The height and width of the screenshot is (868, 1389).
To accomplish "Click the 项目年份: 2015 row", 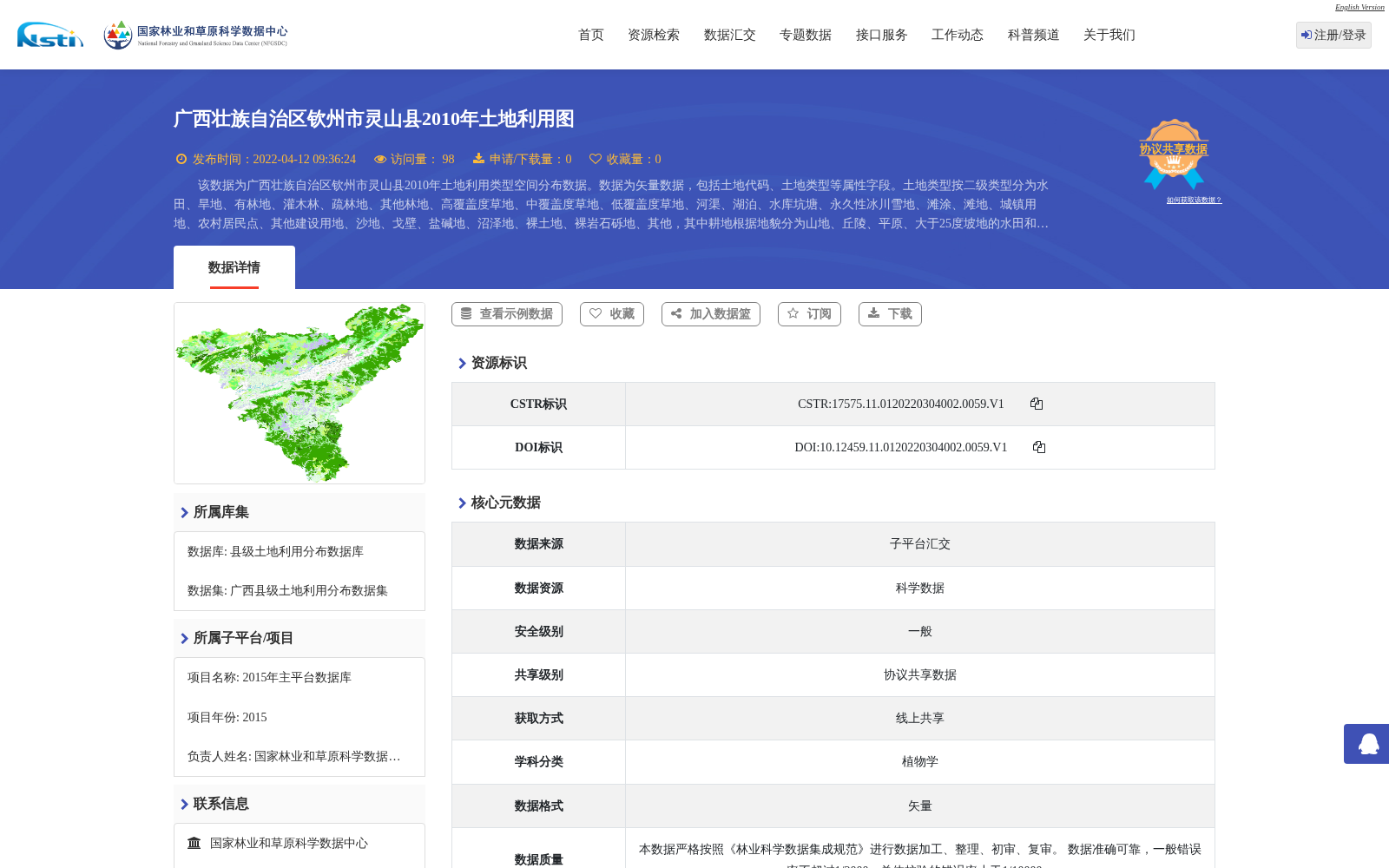I will pos(227,718).
